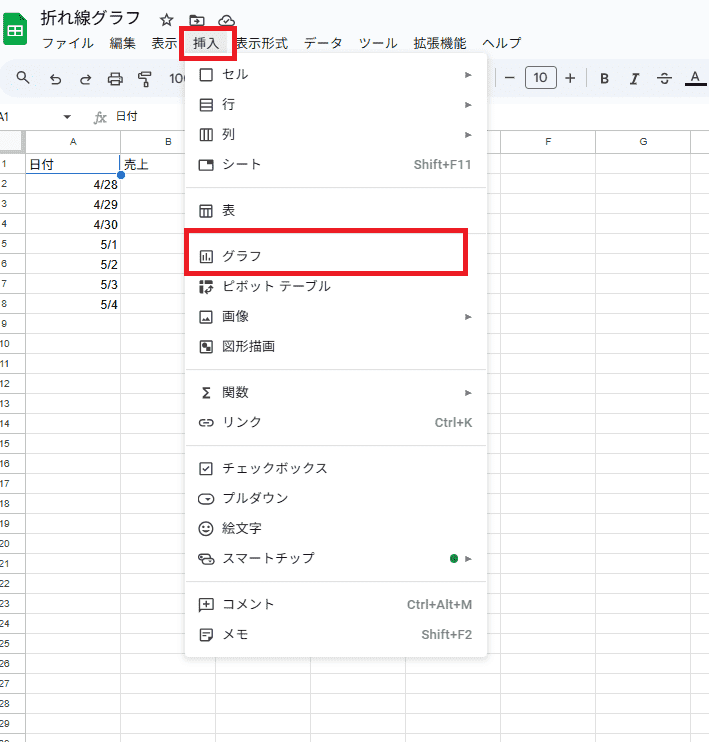This screenshot has width=709, height=742.
Task: Open the 拡張機能 menu
Action: [440, 43]
